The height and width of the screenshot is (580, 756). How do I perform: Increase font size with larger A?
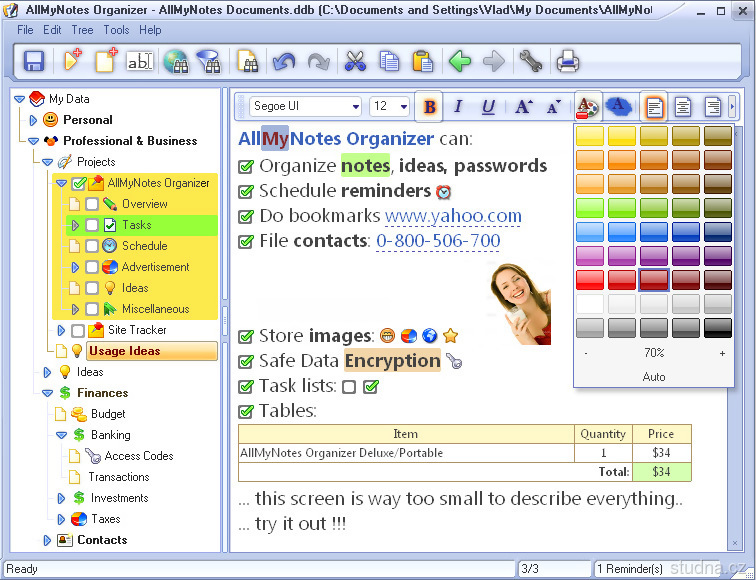pyautogui.click(x=524, y=106)
